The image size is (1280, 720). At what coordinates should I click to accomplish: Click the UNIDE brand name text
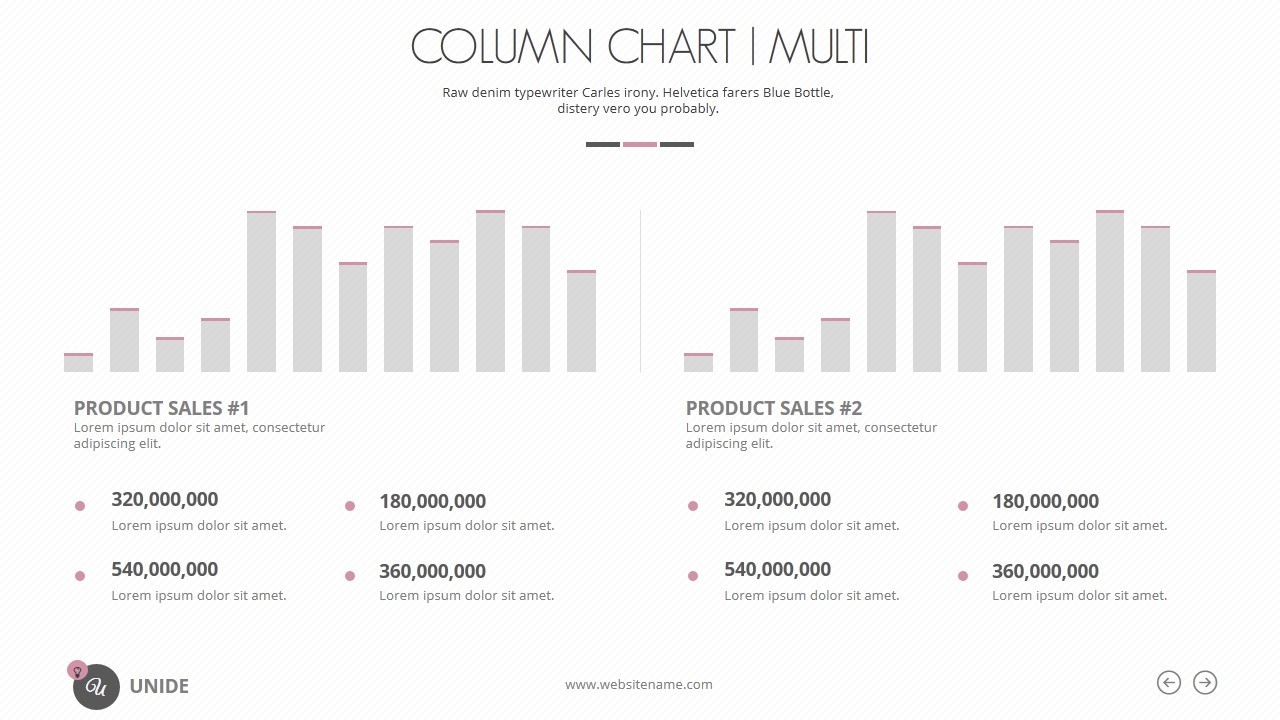coord(159,686)
